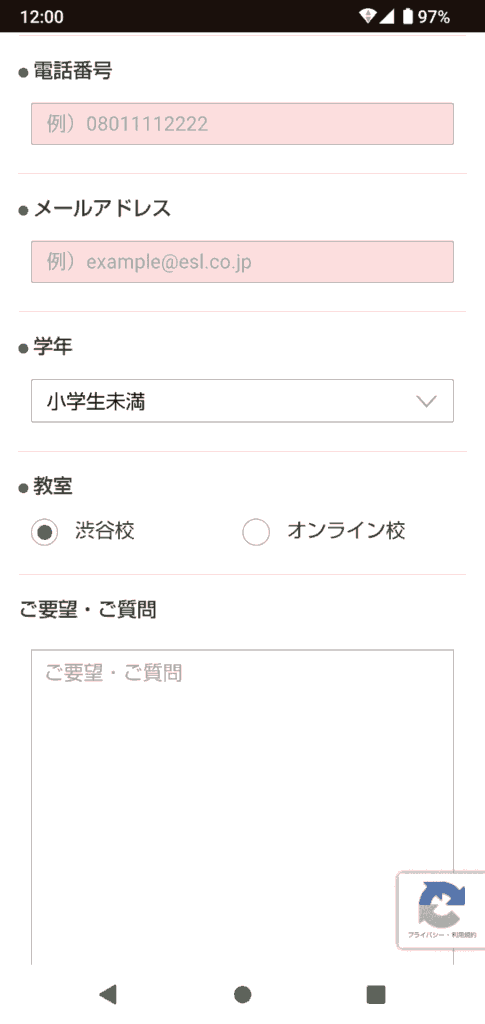Click the chevron arrow in 学年 selector
The image size is (485, 1024).
click(426, 401)
